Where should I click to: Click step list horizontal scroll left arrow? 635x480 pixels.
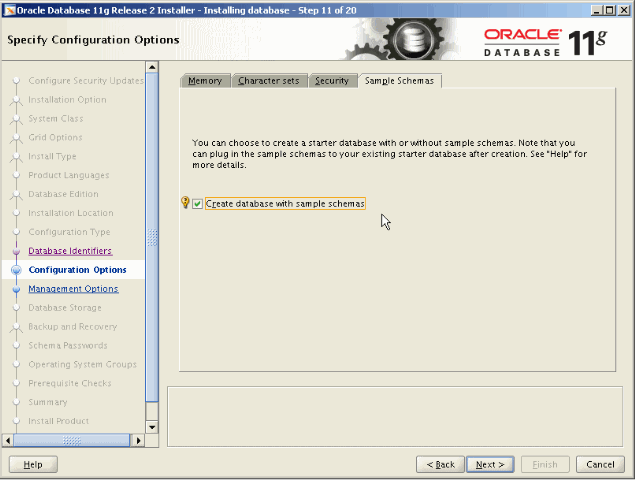[x=8, y=440]
